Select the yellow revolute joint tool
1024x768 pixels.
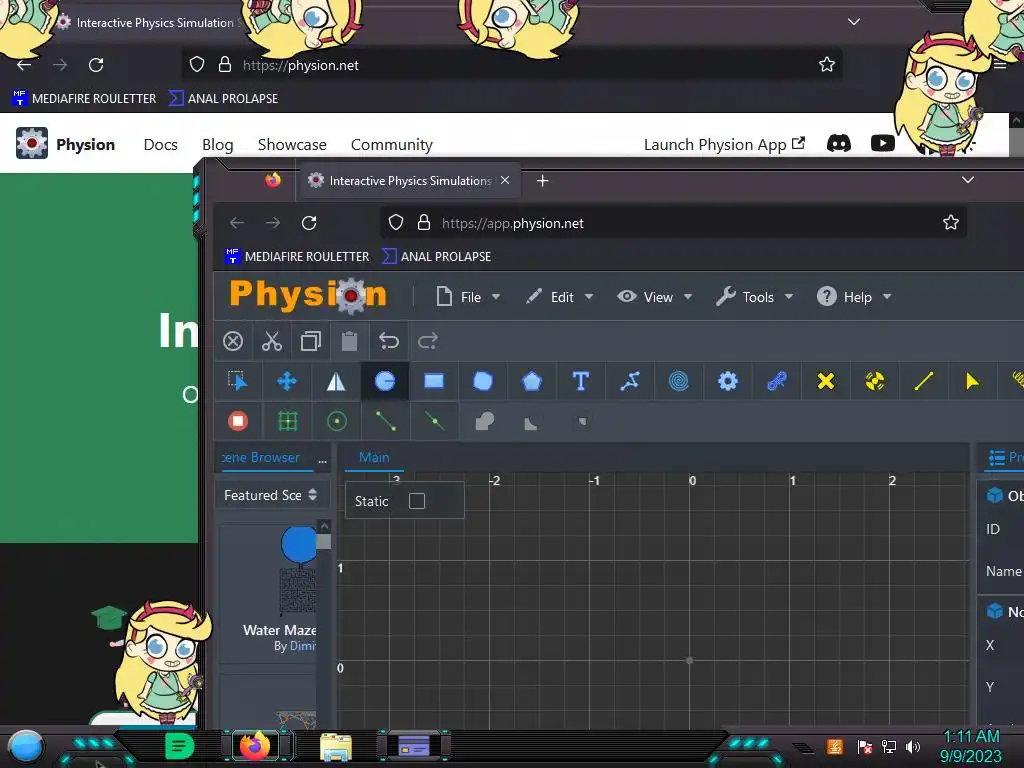(x=874, y=381)
